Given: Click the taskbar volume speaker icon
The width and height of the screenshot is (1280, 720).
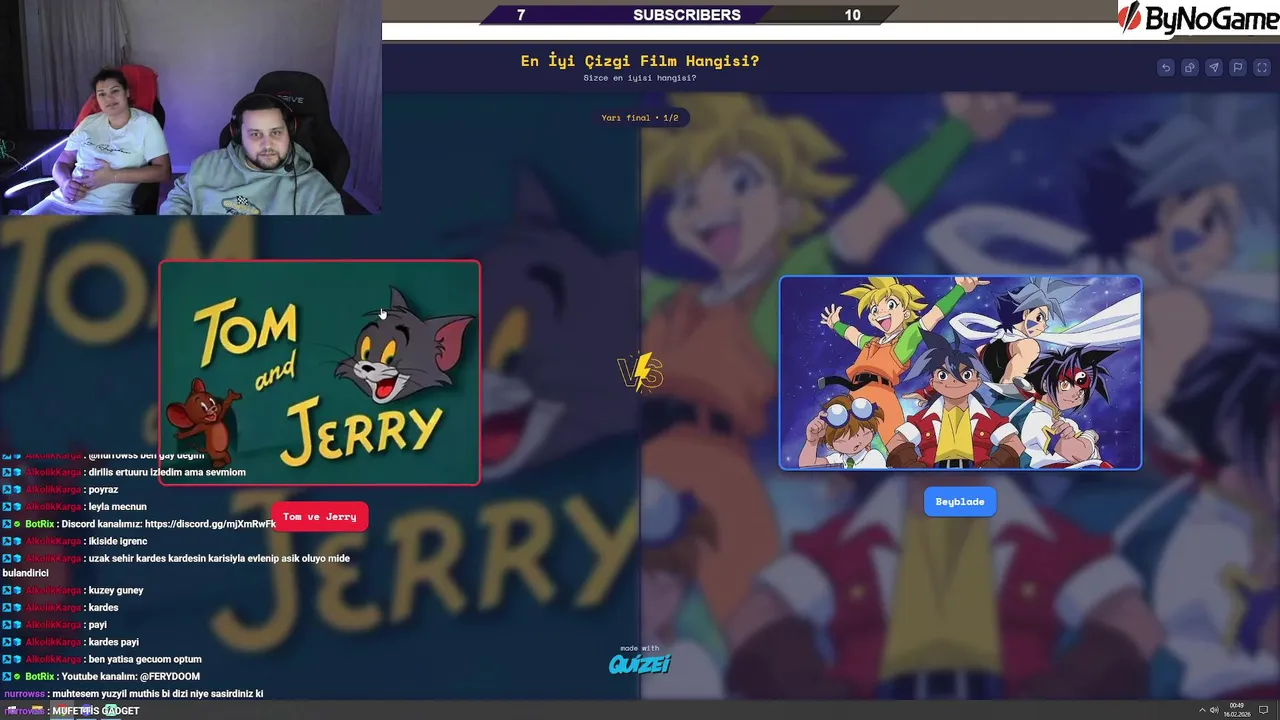Looking at the screenshot, I should (1215, 711).
